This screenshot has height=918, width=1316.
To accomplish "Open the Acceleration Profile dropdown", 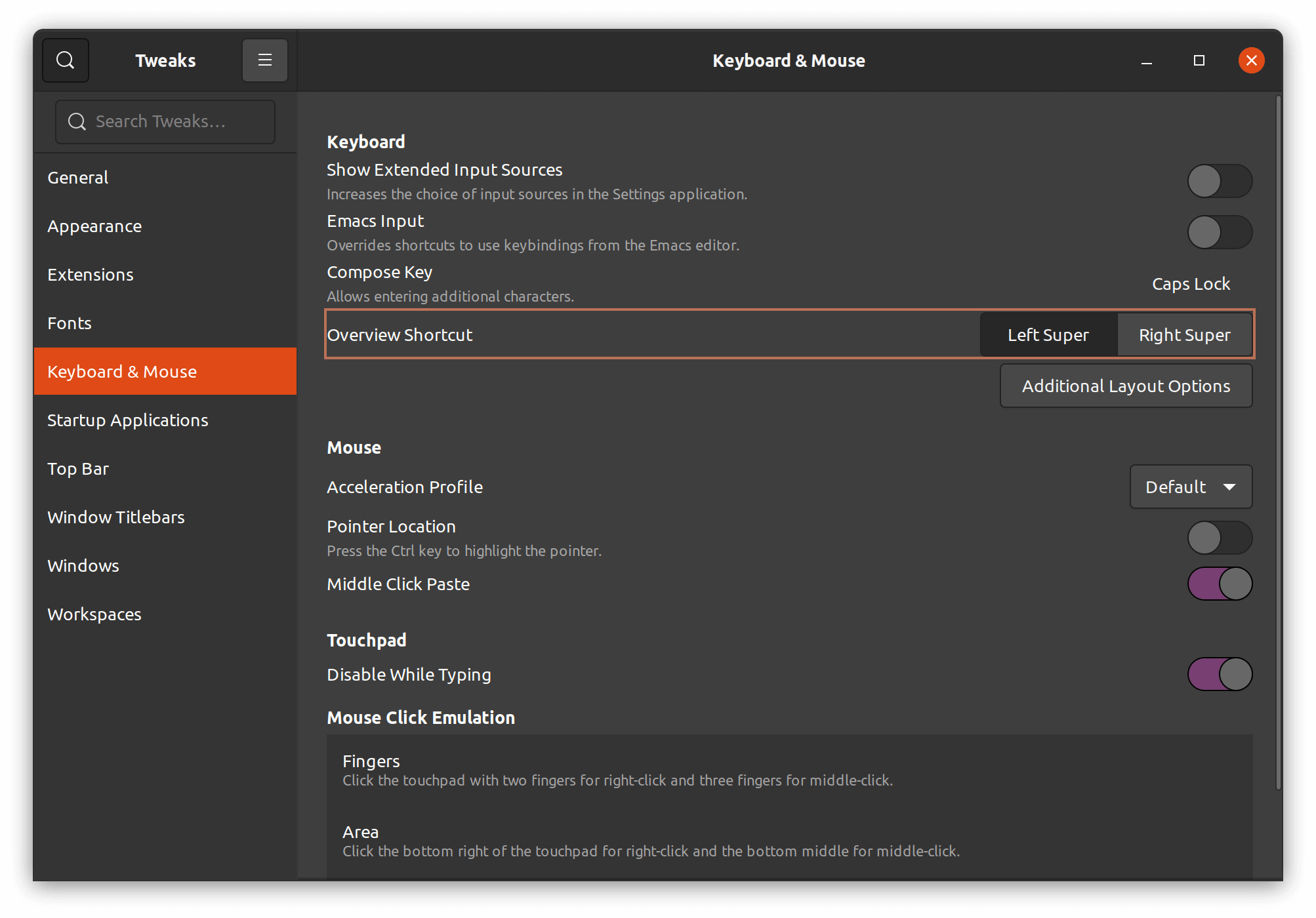I will [1190, 487].
